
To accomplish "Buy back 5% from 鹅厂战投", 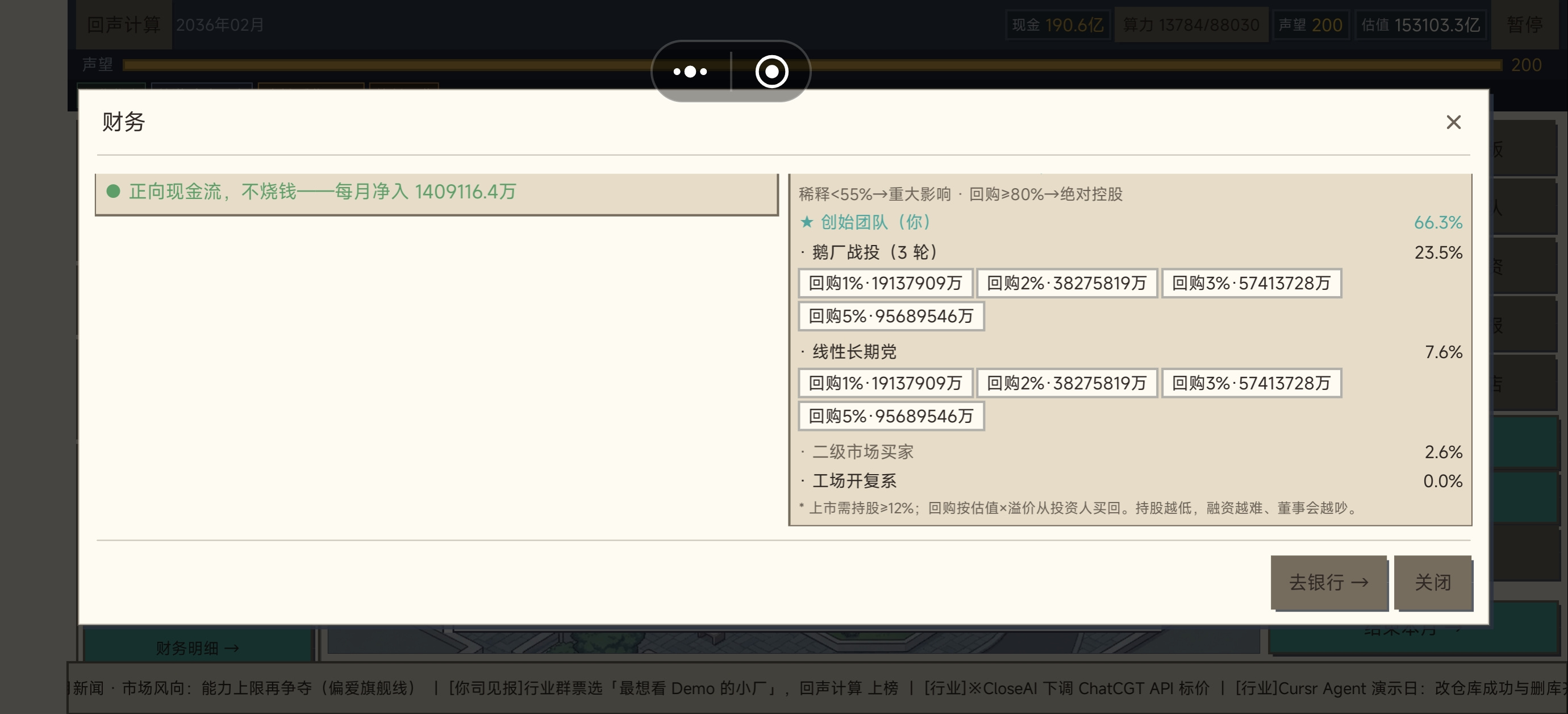I will tap(891, 316).
